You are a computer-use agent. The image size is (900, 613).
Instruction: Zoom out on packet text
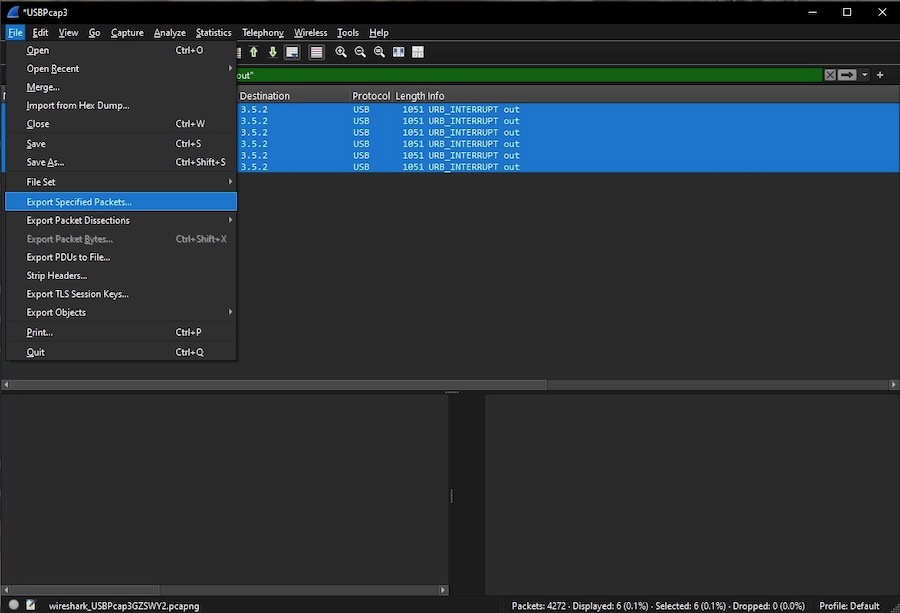(360, 52)
